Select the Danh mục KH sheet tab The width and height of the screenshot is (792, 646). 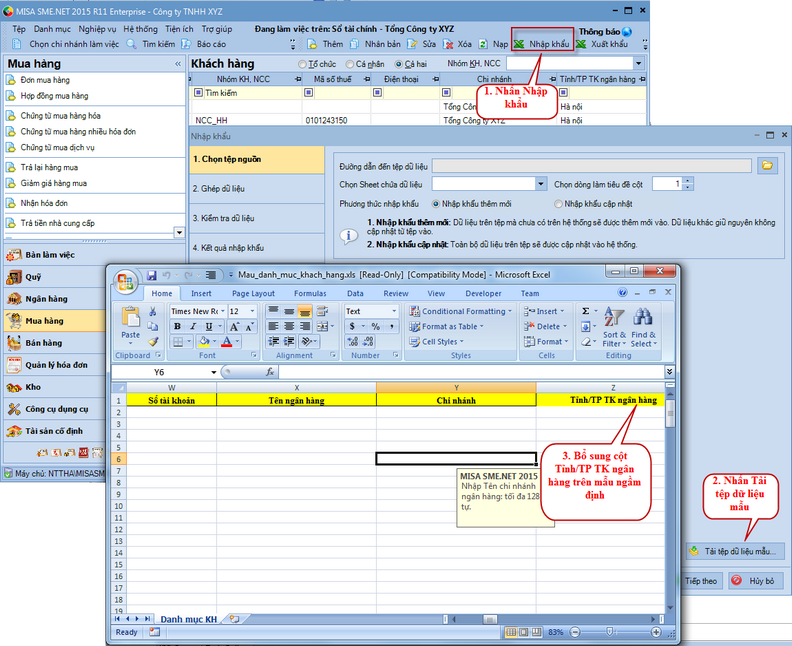[x=188, y=619]
